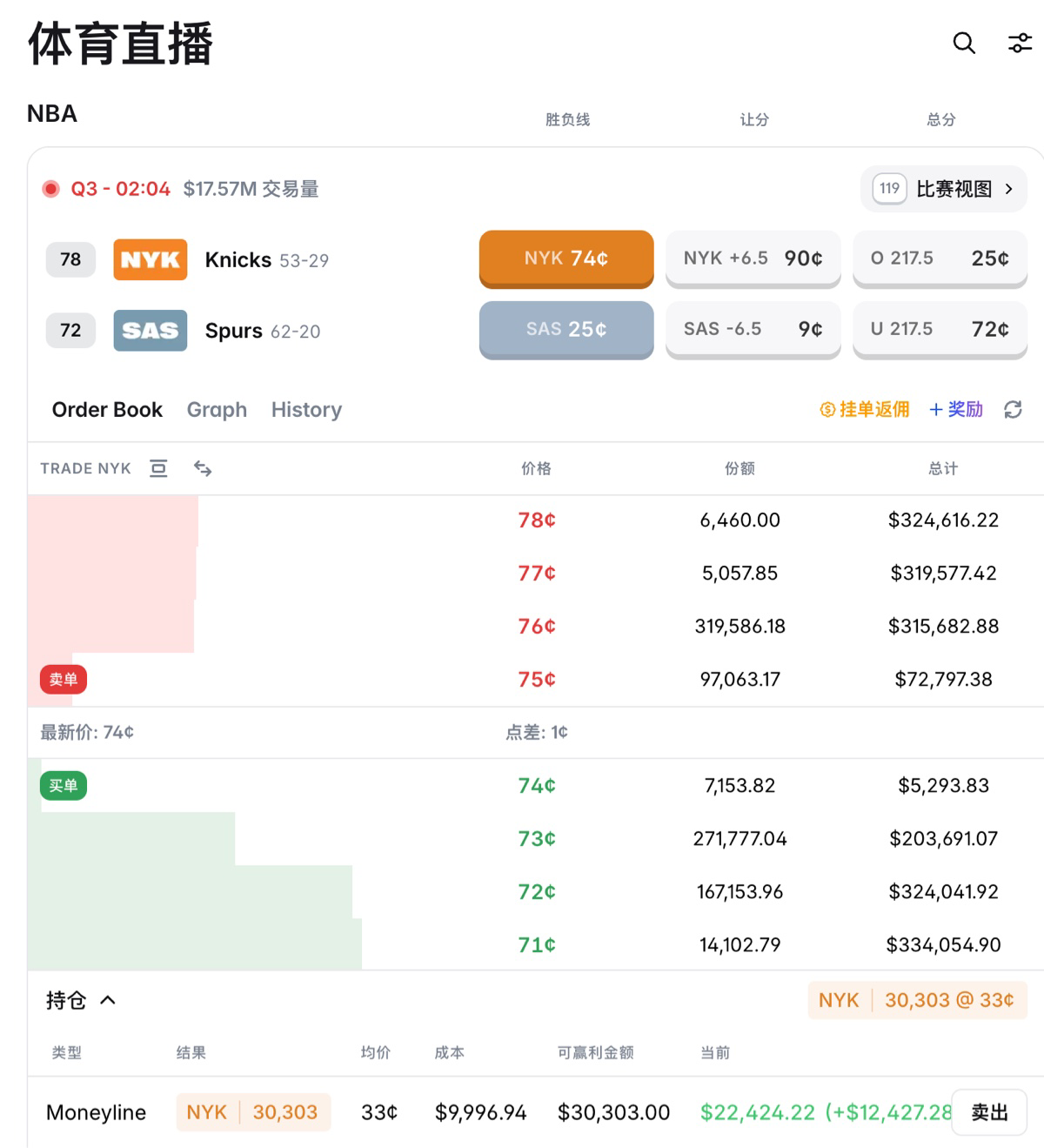Buy SAS moneyline at 25¢
Viewport: 1044px width, 1148px height.
[566, 329]
